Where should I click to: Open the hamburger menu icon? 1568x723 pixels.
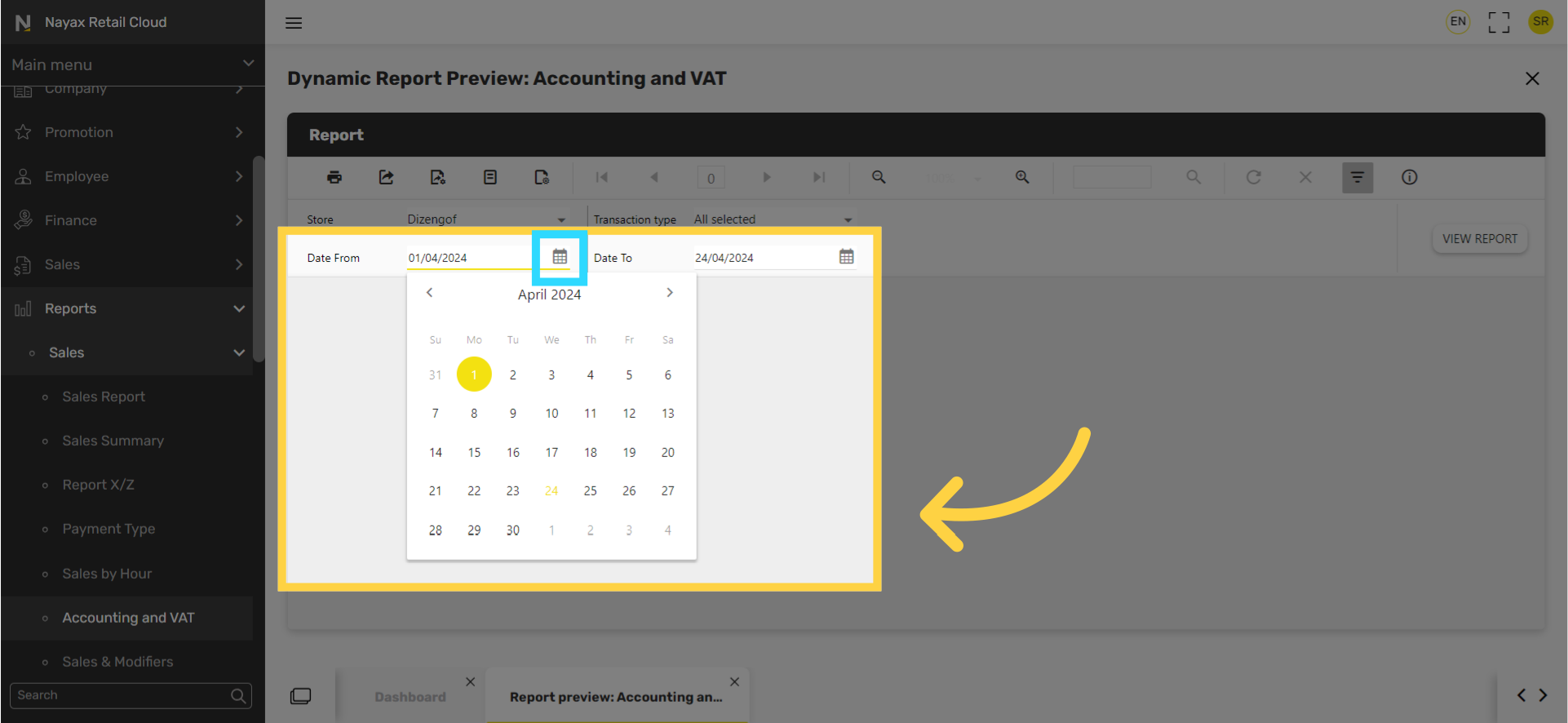point(294,23)
